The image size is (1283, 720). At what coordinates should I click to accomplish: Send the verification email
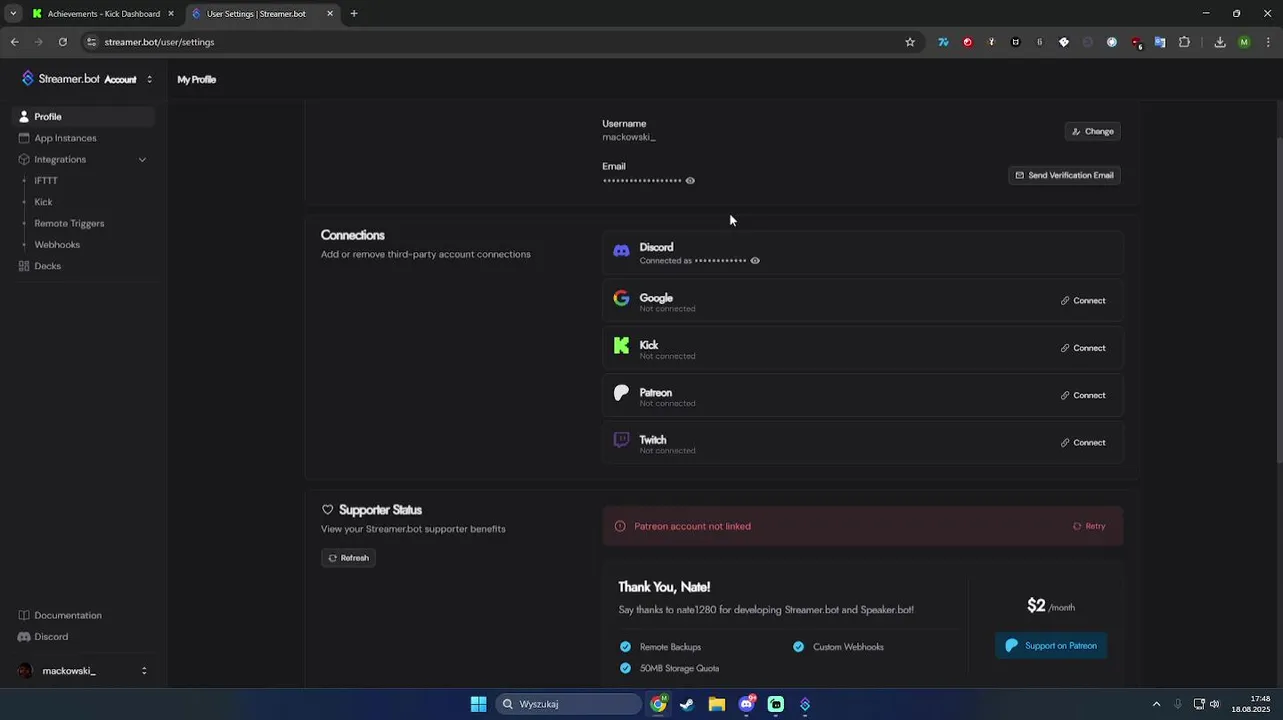tap(1064, 175)
